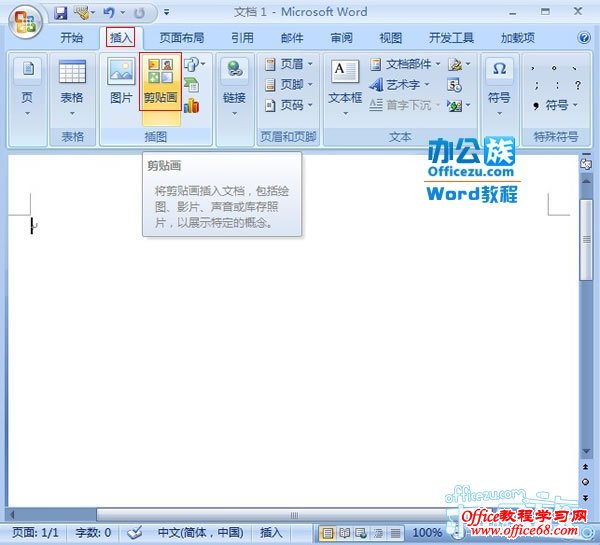Jump to previous page with the double up arrow

coord(585,467)
